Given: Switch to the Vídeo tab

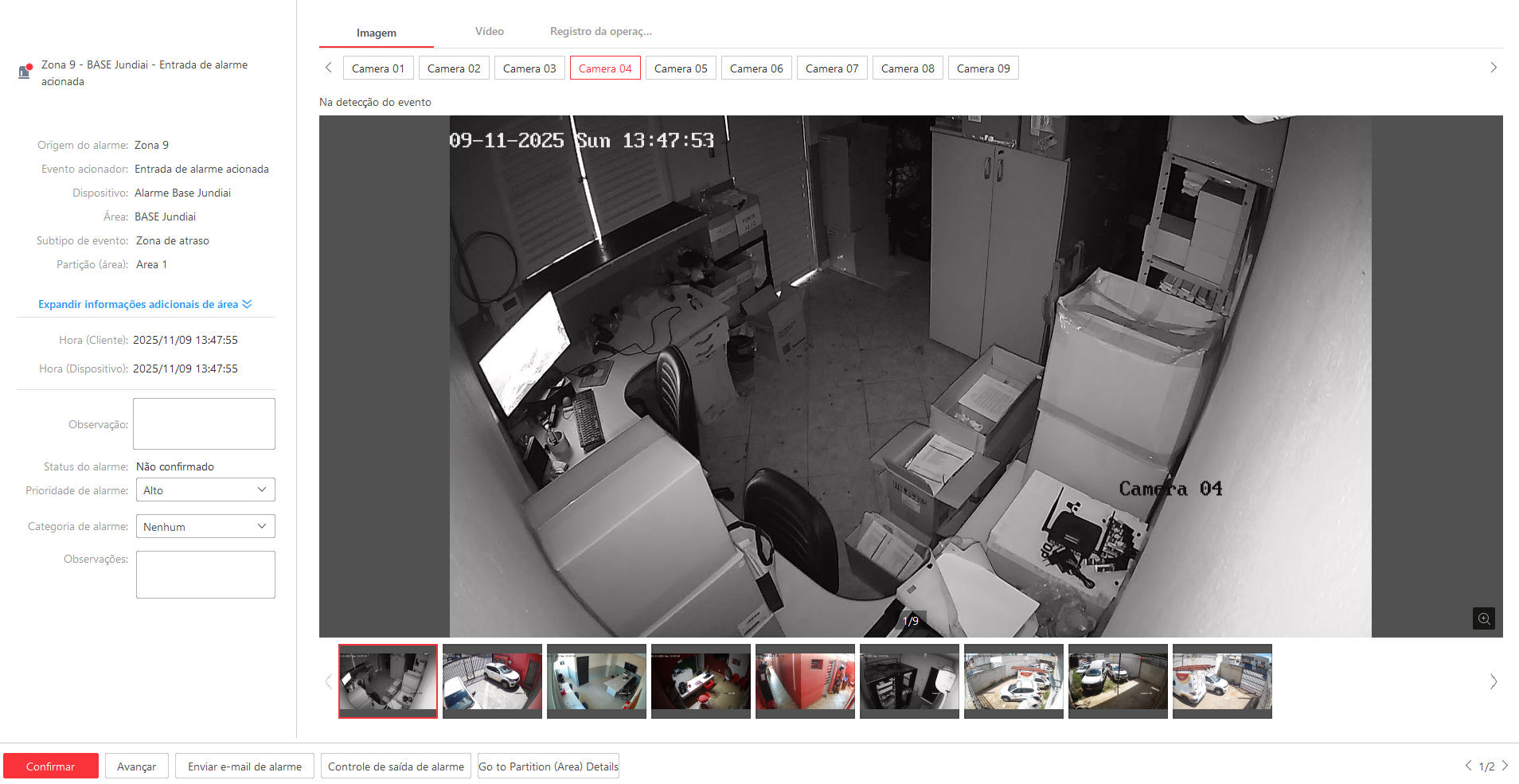Looking at the screenshot, I should click(x=489, y=32).
